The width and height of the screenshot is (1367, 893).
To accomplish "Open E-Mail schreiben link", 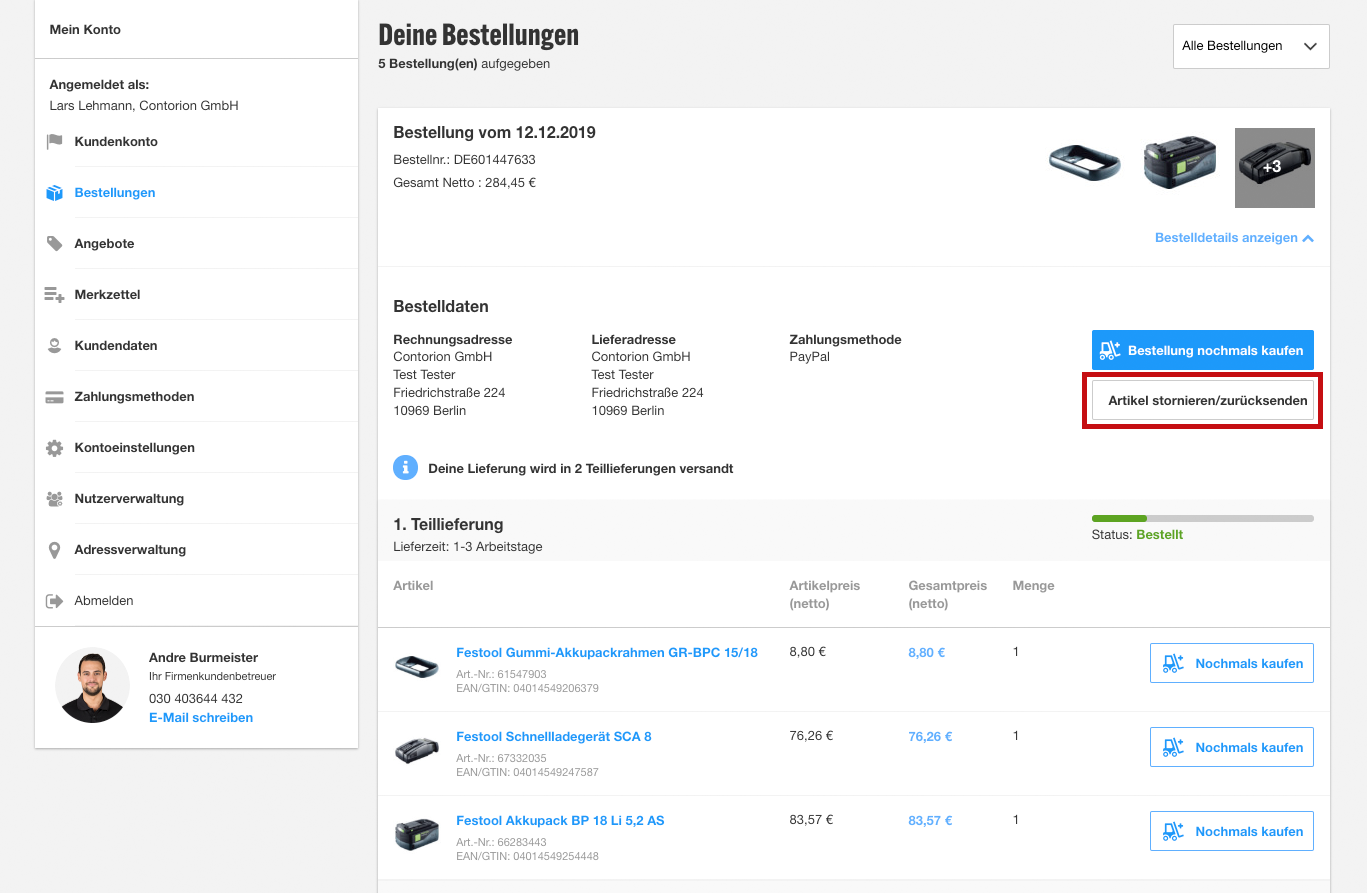I will [x=201, y=718].
